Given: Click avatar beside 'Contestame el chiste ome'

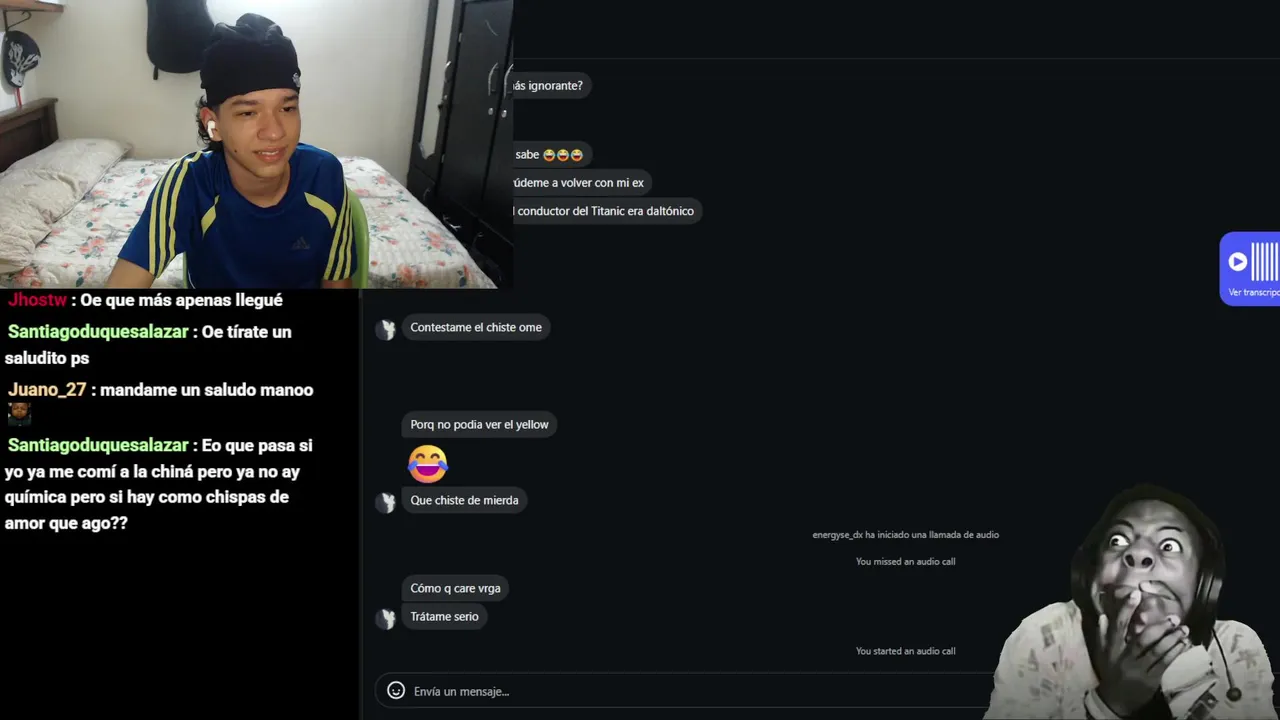Looking at the screenshot, I should tap(386, 329).
